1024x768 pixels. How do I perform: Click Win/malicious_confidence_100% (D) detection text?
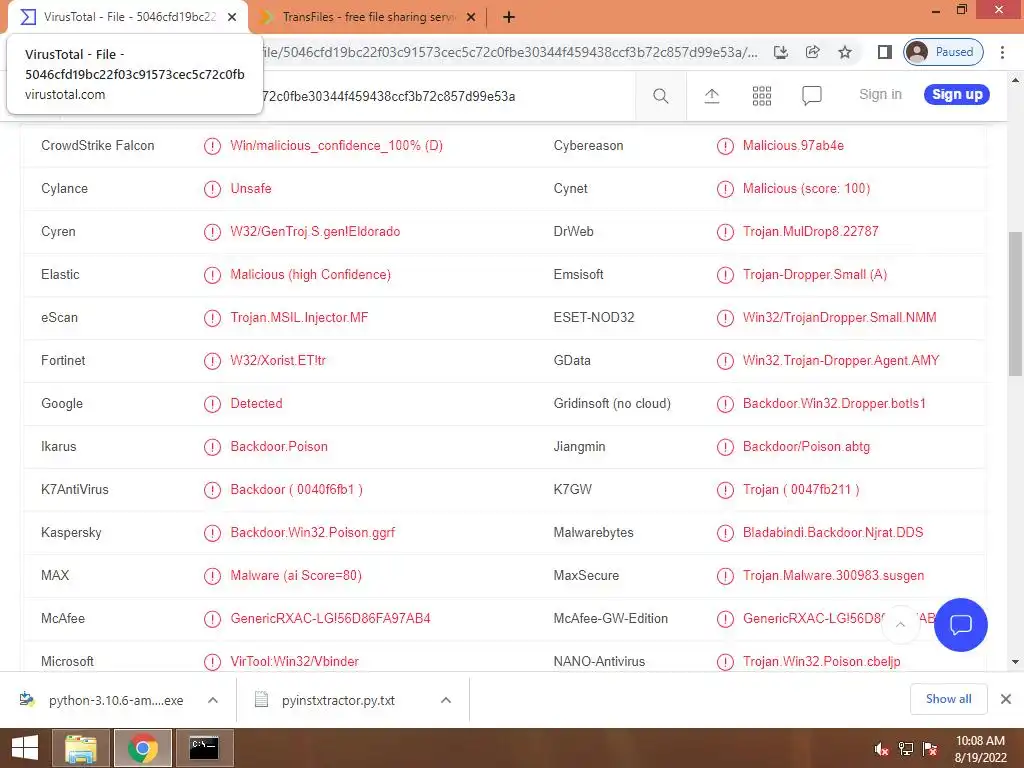pyautogui.click(x=336, y=146)
